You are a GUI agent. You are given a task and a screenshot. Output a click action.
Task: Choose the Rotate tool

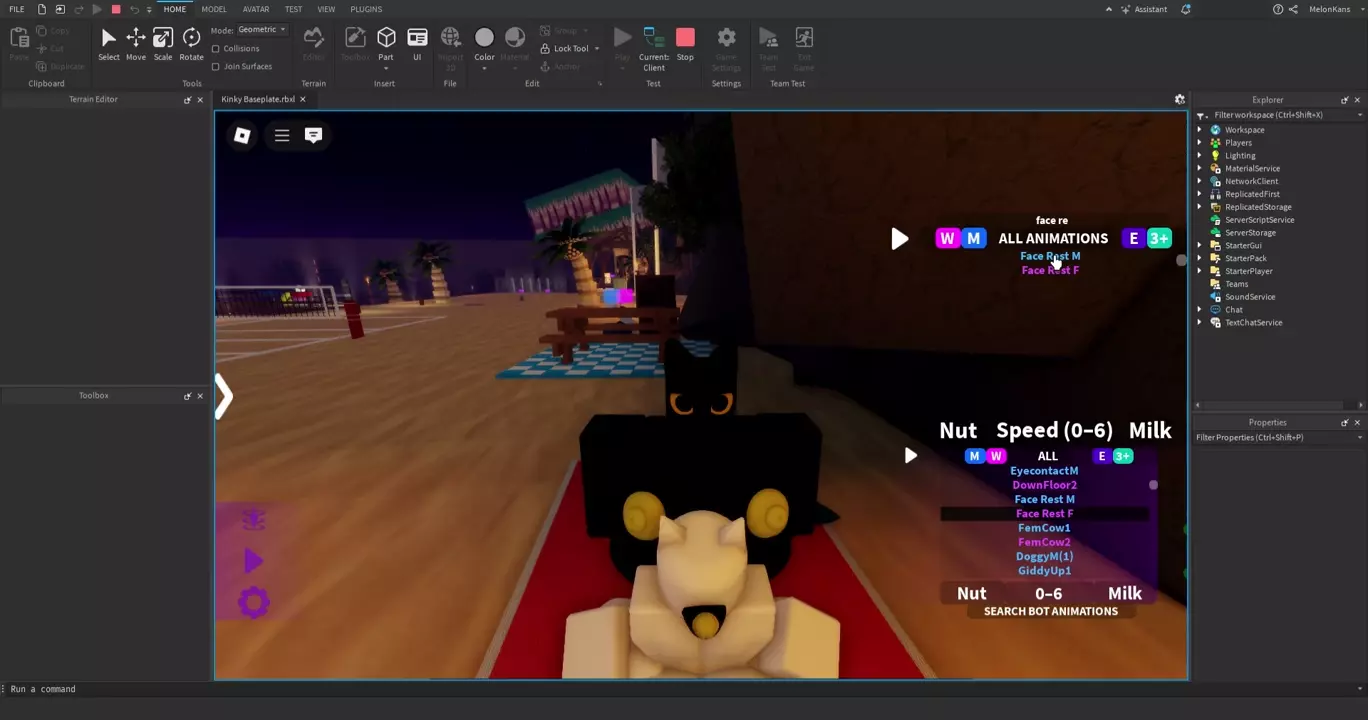click(x=191, y=44)
